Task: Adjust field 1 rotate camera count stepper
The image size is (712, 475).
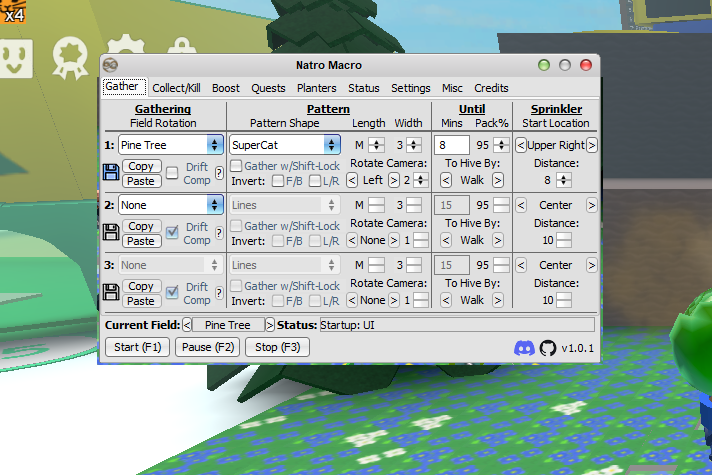Action: click(421, 180)
